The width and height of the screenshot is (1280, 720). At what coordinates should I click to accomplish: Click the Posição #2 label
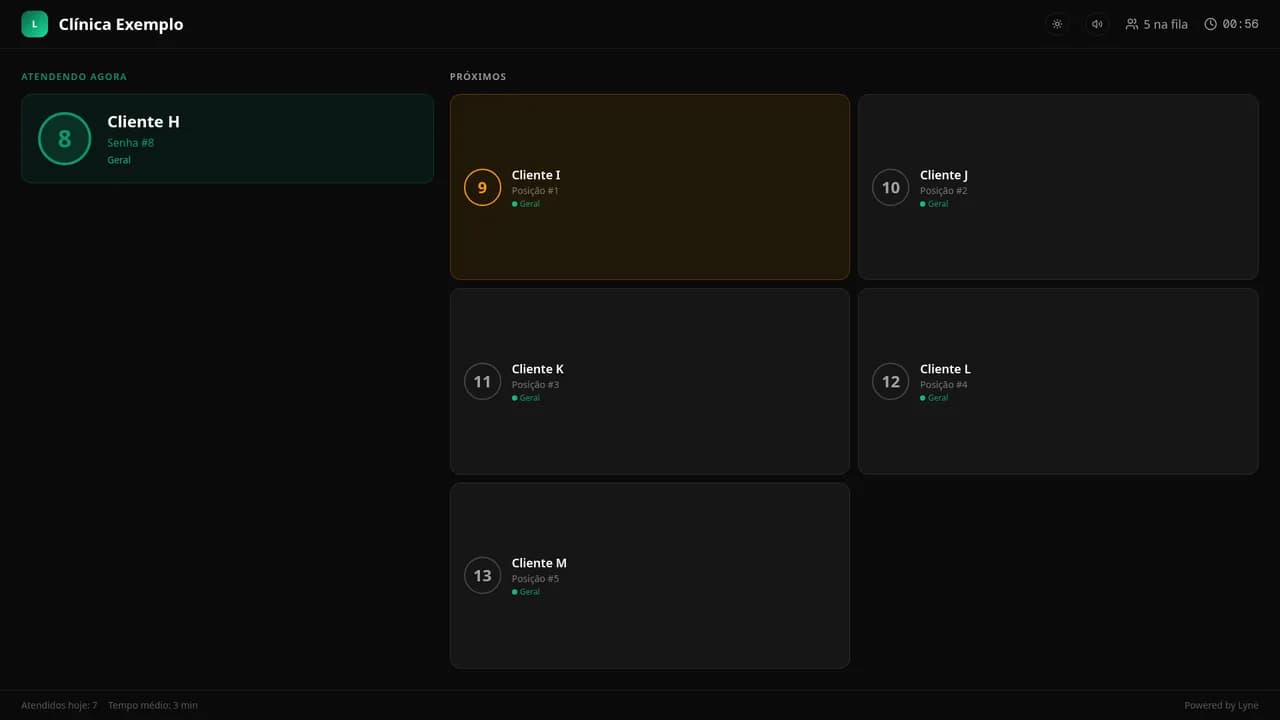(944, 191)
